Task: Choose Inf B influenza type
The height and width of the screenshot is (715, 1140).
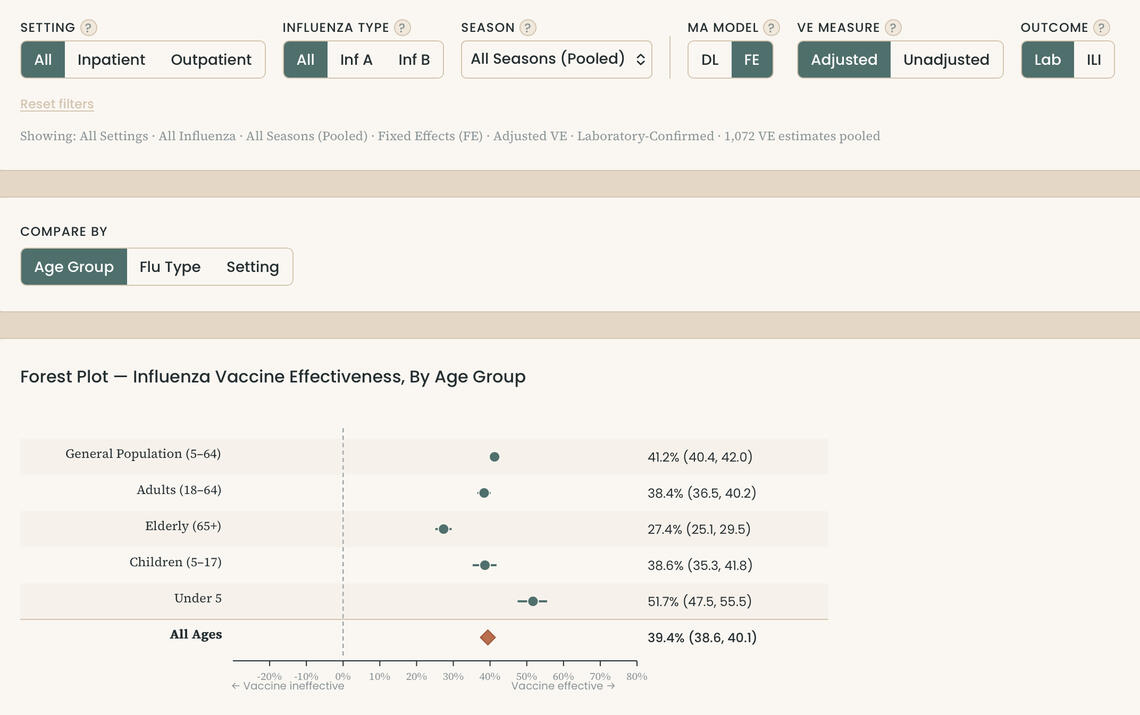Action: 414,60
